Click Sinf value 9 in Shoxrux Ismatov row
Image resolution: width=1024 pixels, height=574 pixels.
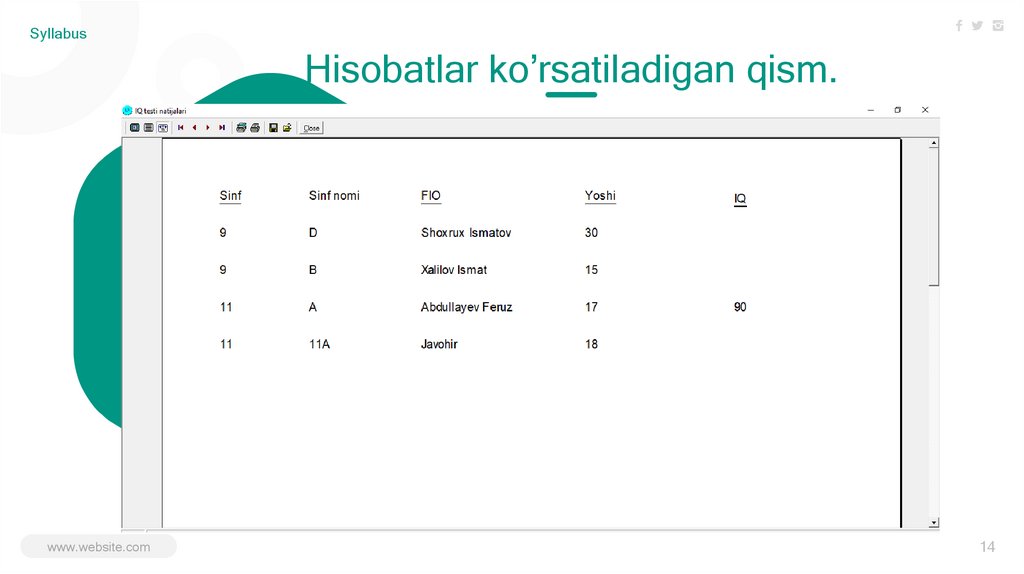[223, 233]
